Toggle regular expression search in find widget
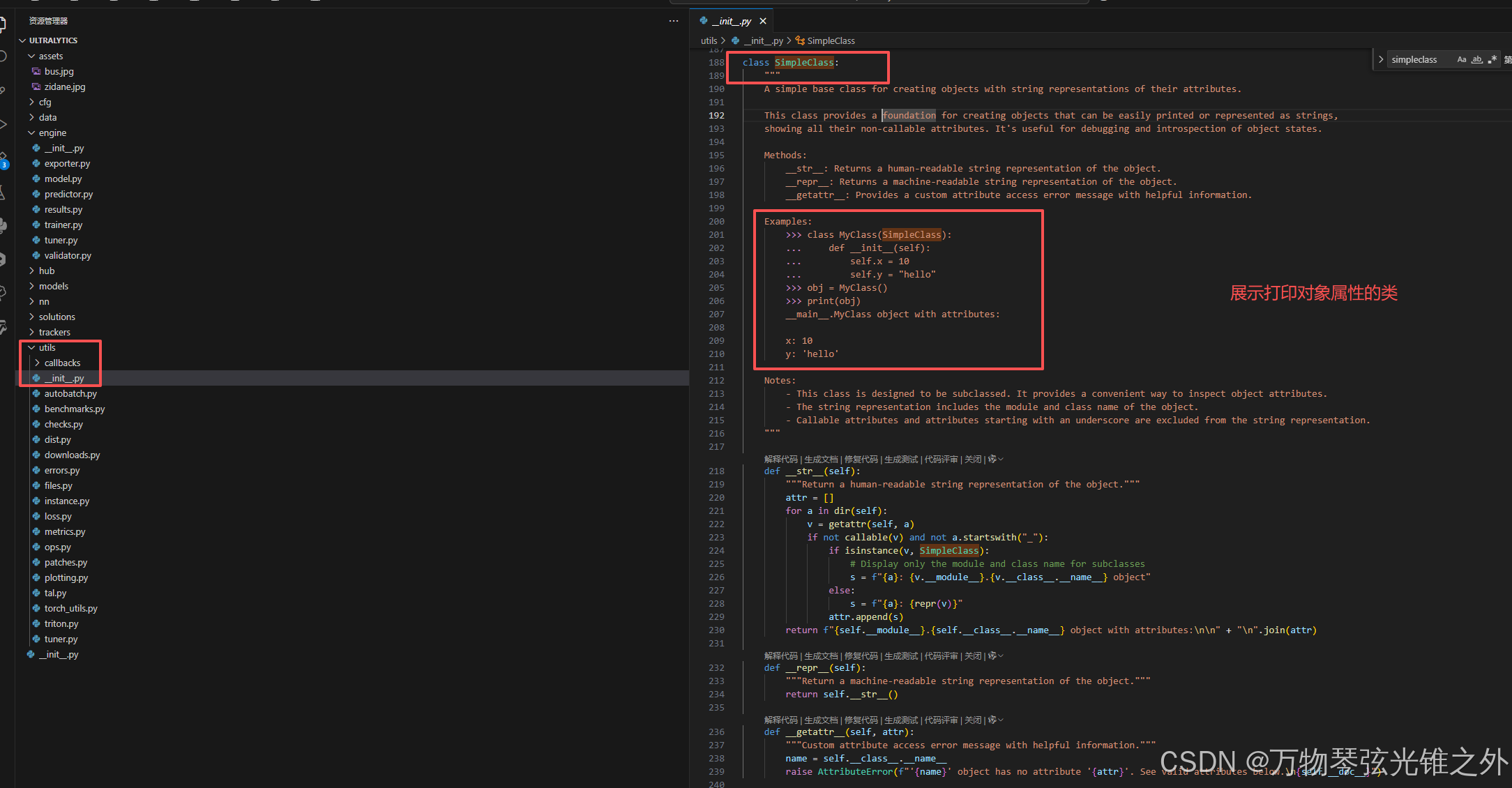The image size is (1512, 788). 1492,59
